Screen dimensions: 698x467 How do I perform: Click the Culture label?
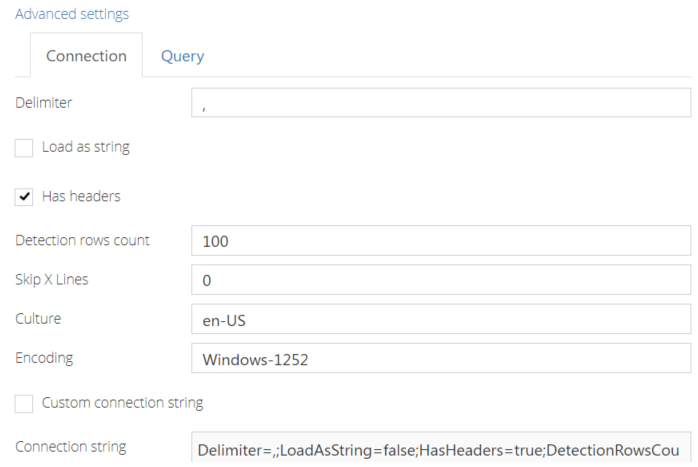(x=38, y=319)
